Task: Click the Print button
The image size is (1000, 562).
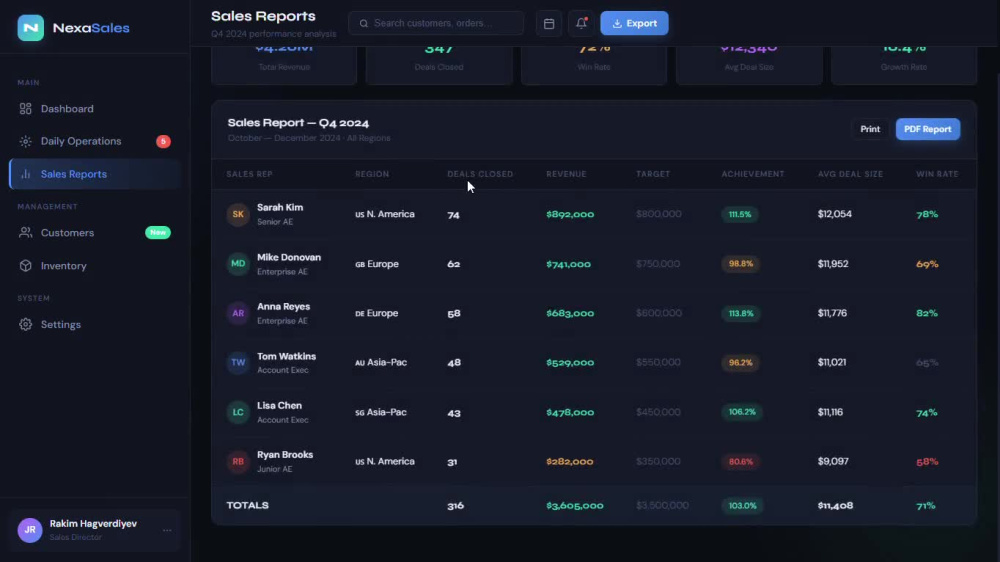Action: click(870, 129)
